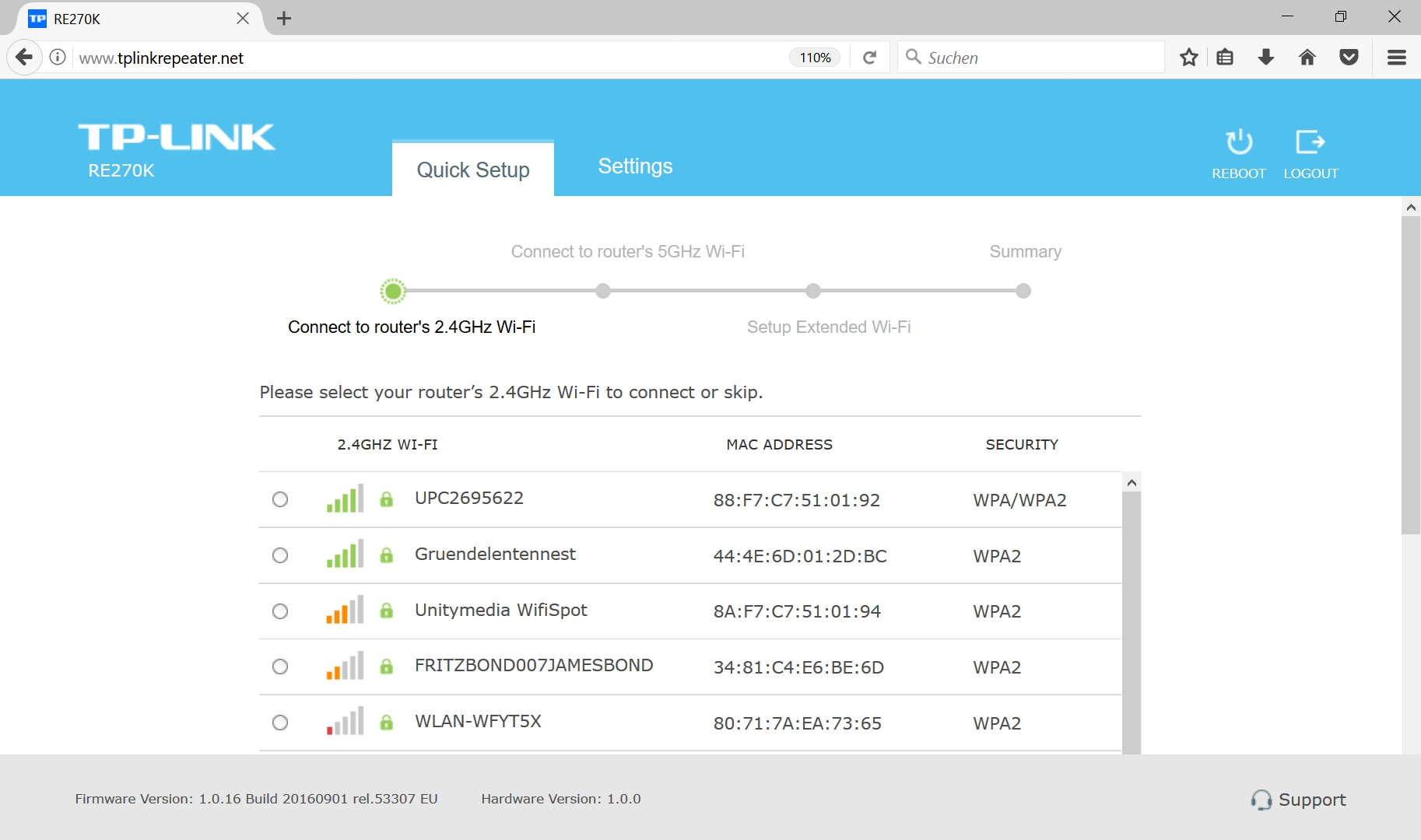Click the Logout icon
Screen dimensions: 1421x840
pyautogui.click(x=1310, y=142)
